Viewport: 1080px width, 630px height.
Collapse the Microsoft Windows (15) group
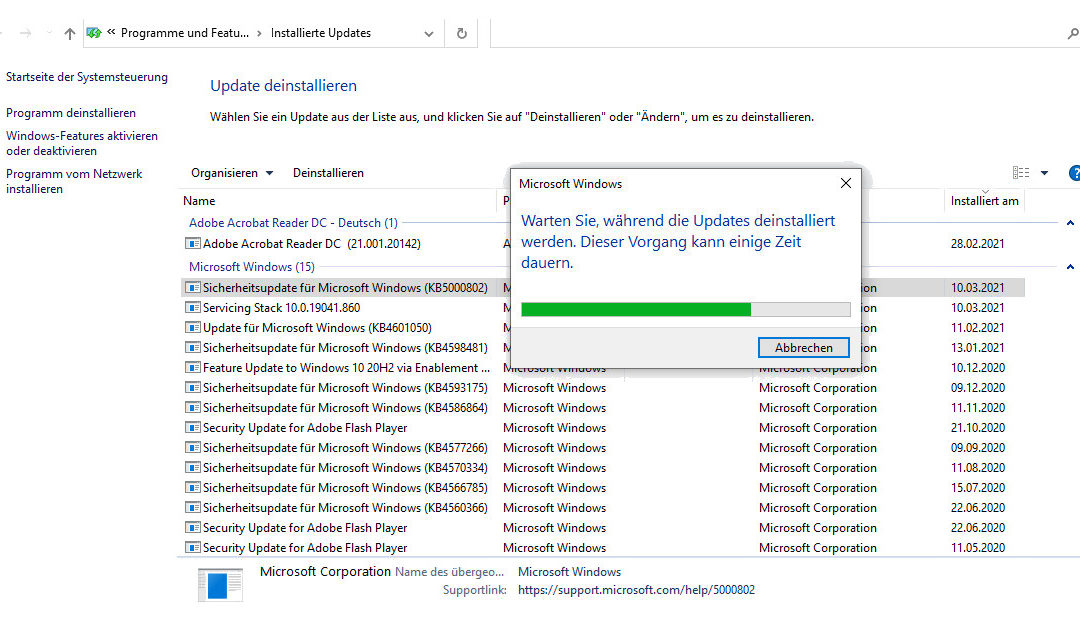click(x=1070, y=266)
